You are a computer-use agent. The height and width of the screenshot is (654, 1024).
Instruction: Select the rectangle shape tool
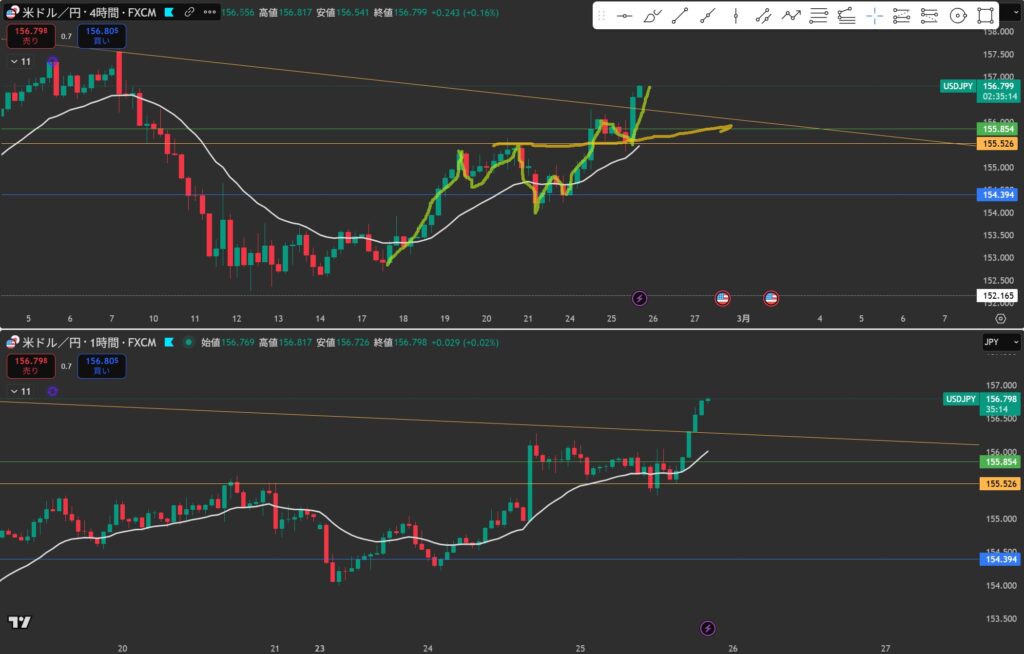click(x=985, y=16)
